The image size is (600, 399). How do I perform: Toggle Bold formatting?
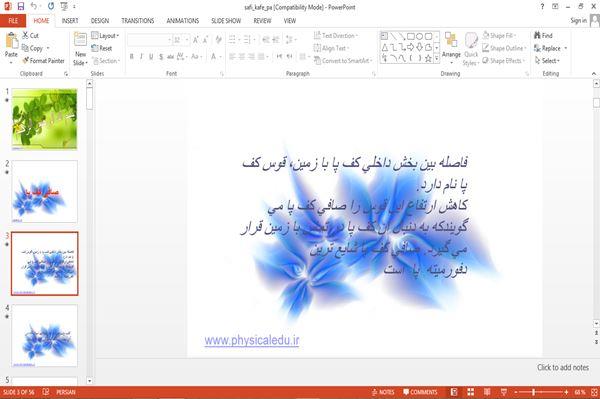pos(132,57)
